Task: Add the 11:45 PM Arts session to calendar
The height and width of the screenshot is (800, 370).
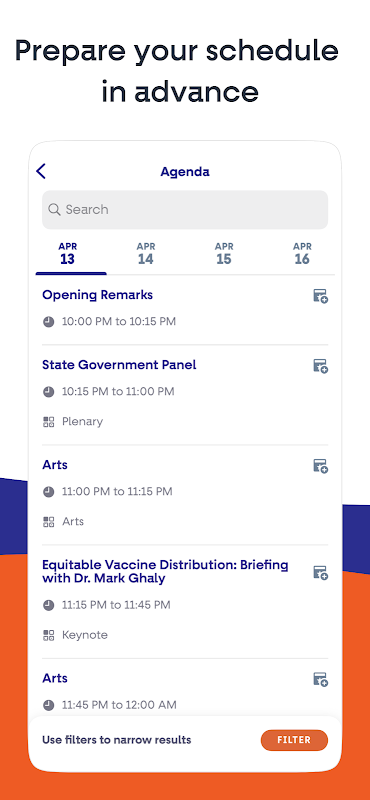Action: point(320,680)
